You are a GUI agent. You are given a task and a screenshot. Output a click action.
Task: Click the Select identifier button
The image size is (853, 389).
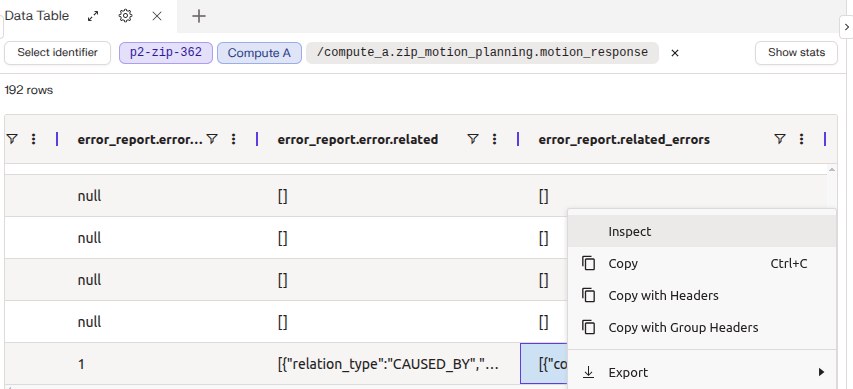(58, 53)
